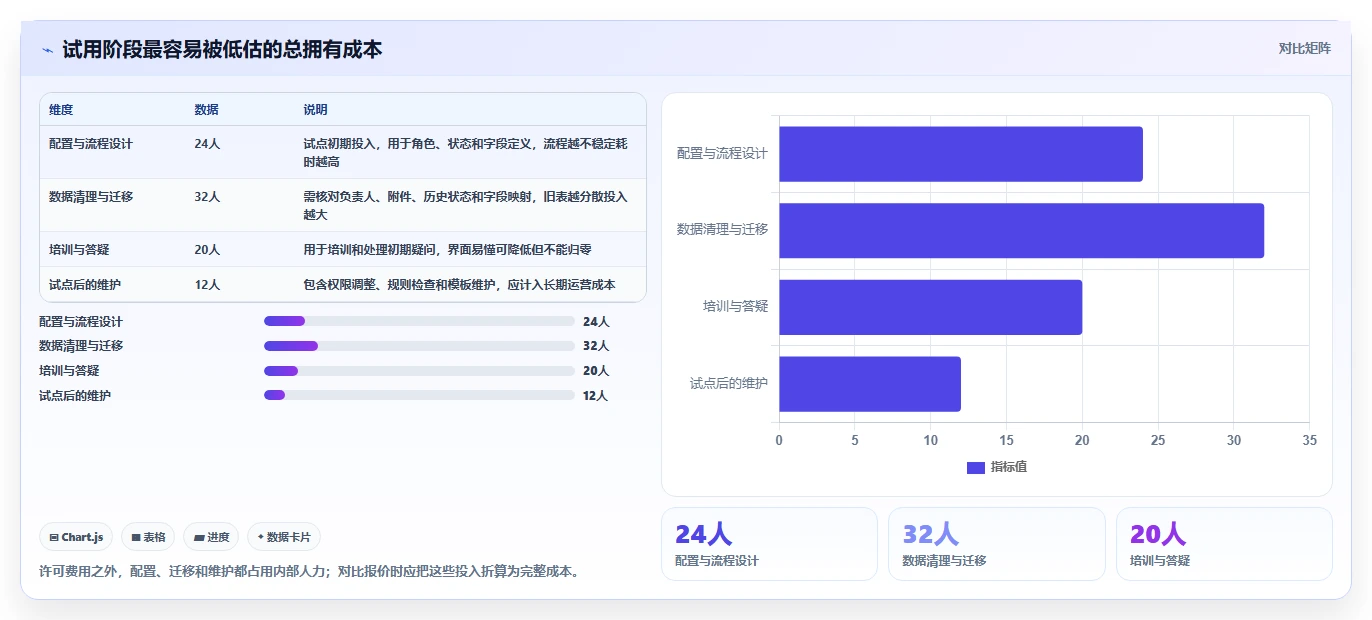Select the 数据卡片 chip

coord(284,537)
